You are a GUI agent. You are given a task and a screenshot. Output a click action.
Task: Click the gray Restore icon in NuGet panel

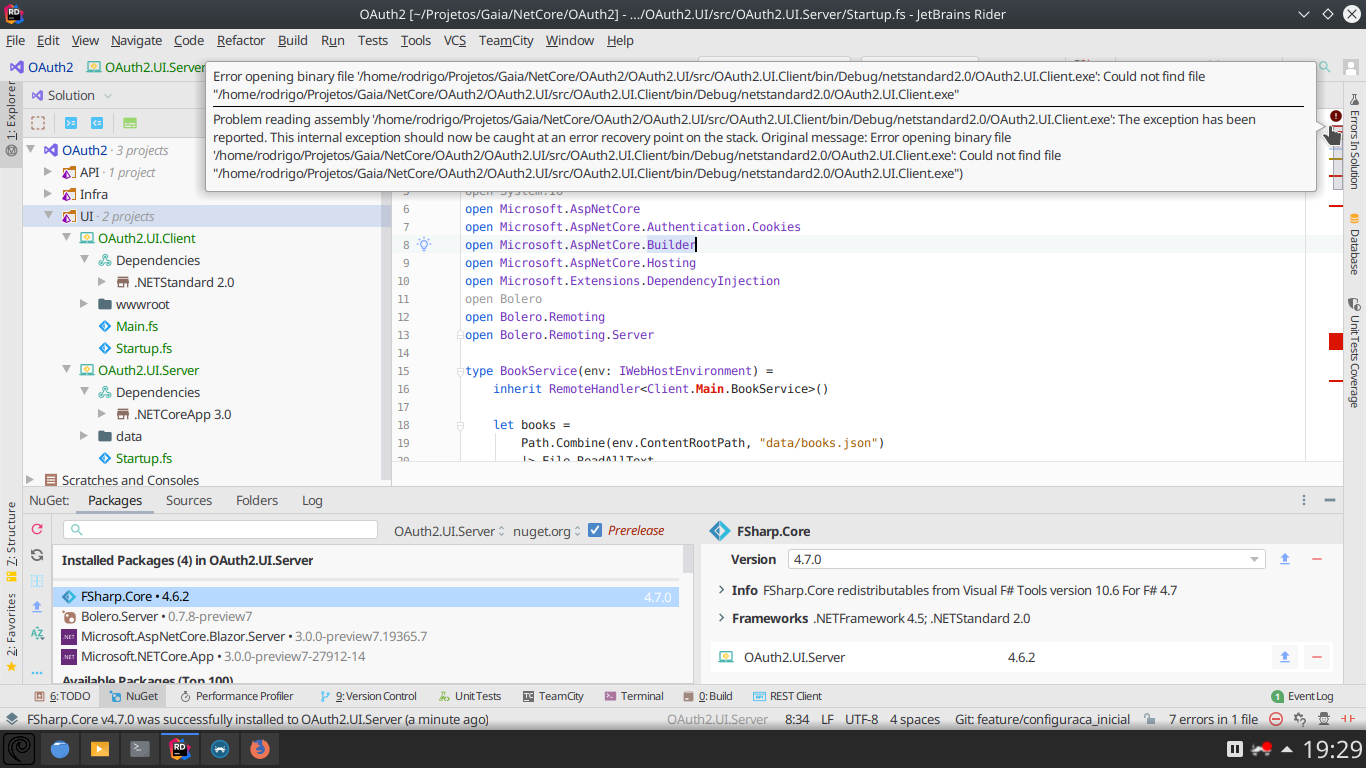pos(37,555)
